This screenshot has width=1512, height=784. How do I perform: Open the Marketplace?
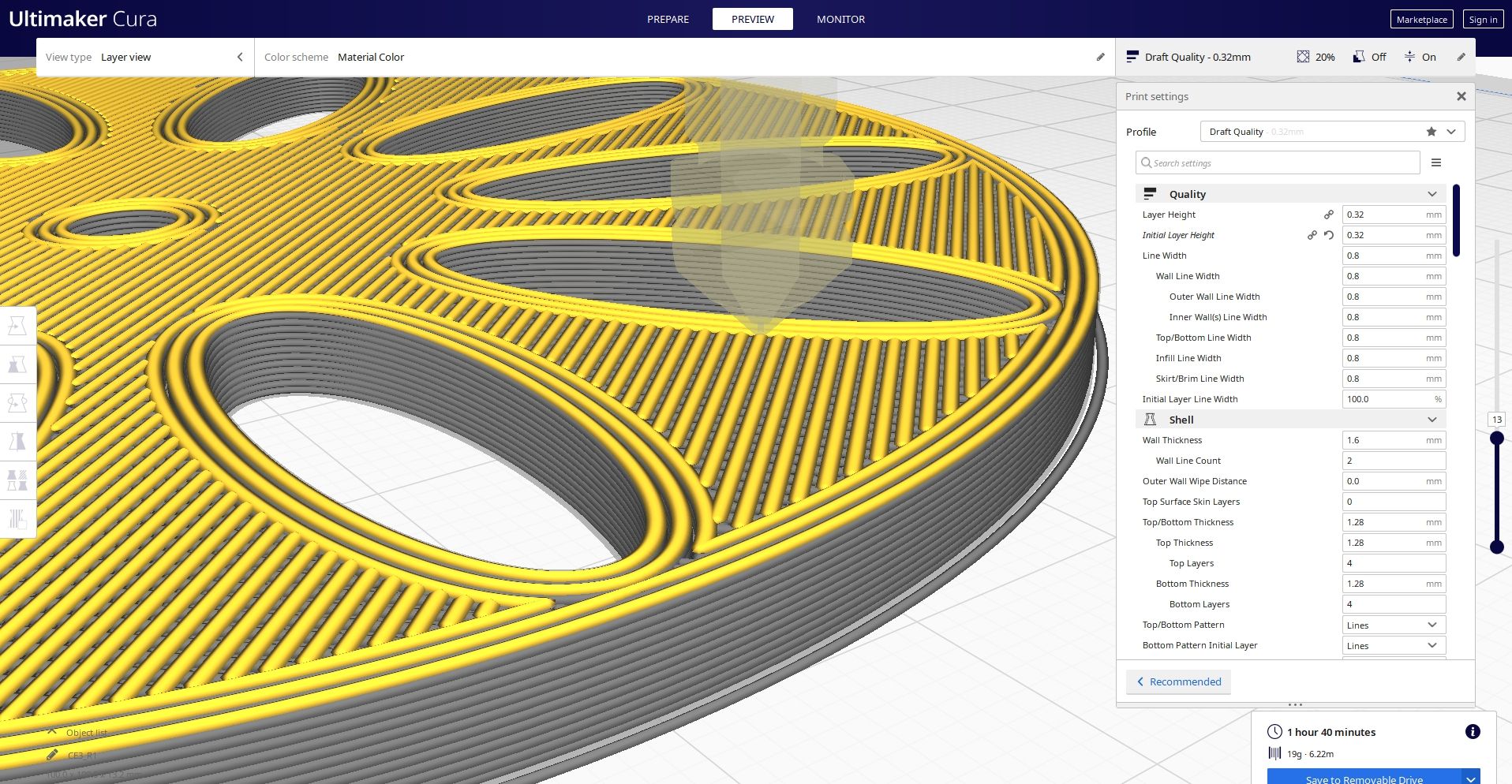(1421, 20)
